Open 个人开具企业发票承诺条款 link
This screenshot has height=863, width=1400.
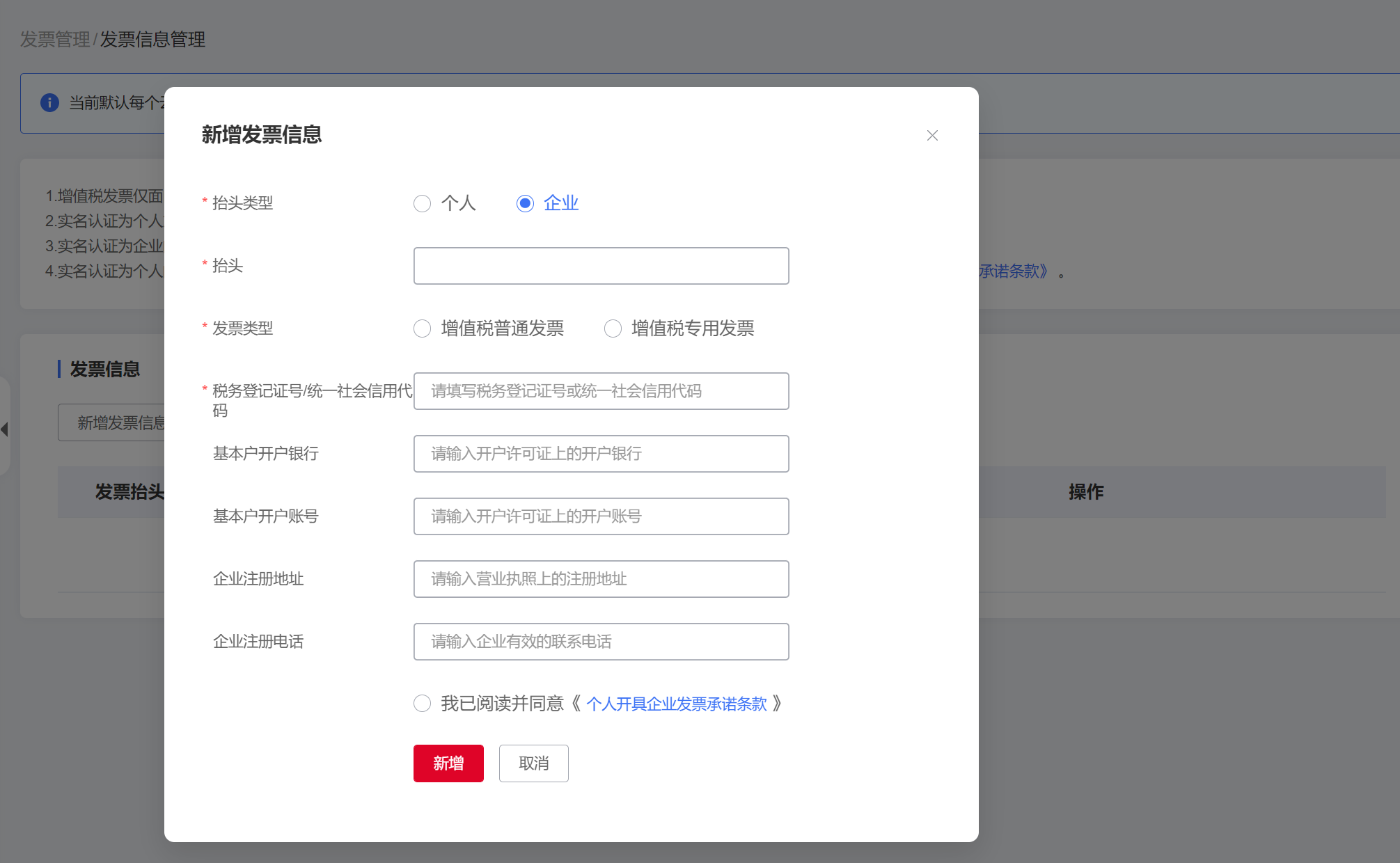coord(676,704)
